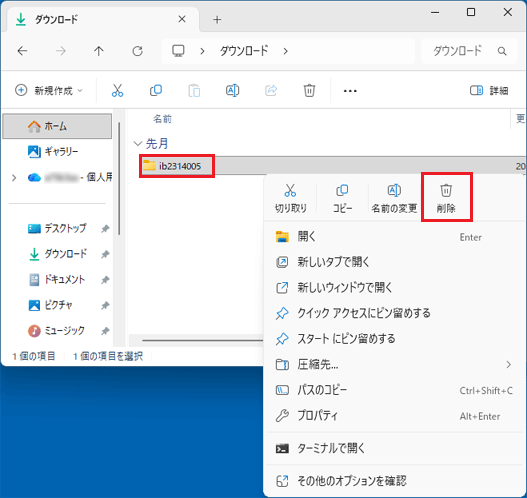Open the three-dot more options menu
The width and height of the screenshot is (527, 498).
click(350, 91)
